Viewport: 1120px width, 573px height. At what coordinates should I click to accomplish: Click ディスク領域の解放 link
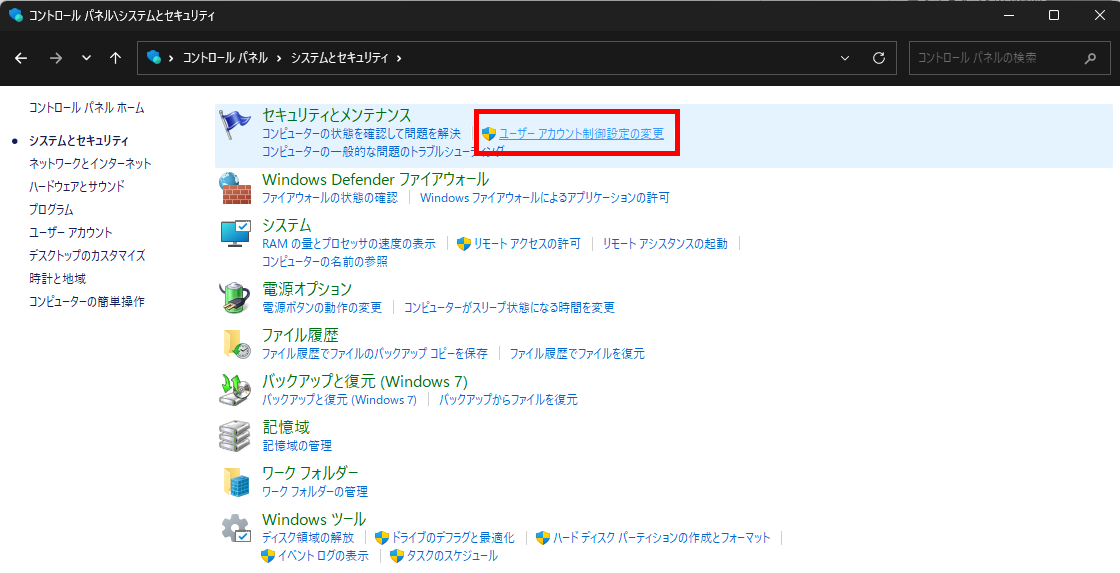(x=308, y=537)
